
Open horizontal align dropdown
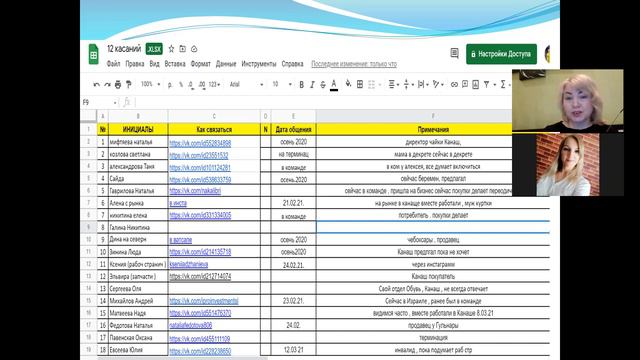[x=393, y=84]
